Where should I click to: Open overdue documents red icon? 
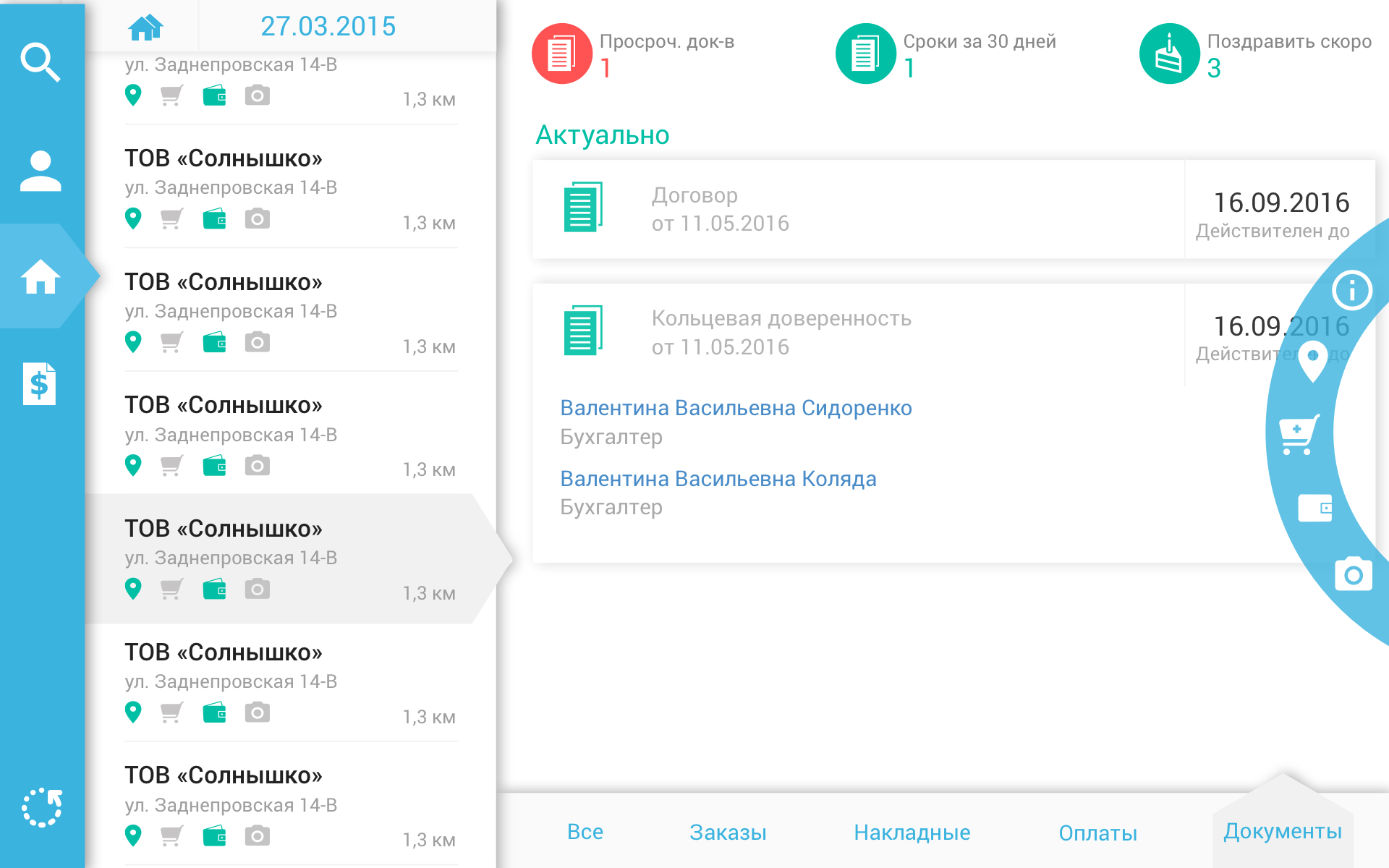(562, 54)
